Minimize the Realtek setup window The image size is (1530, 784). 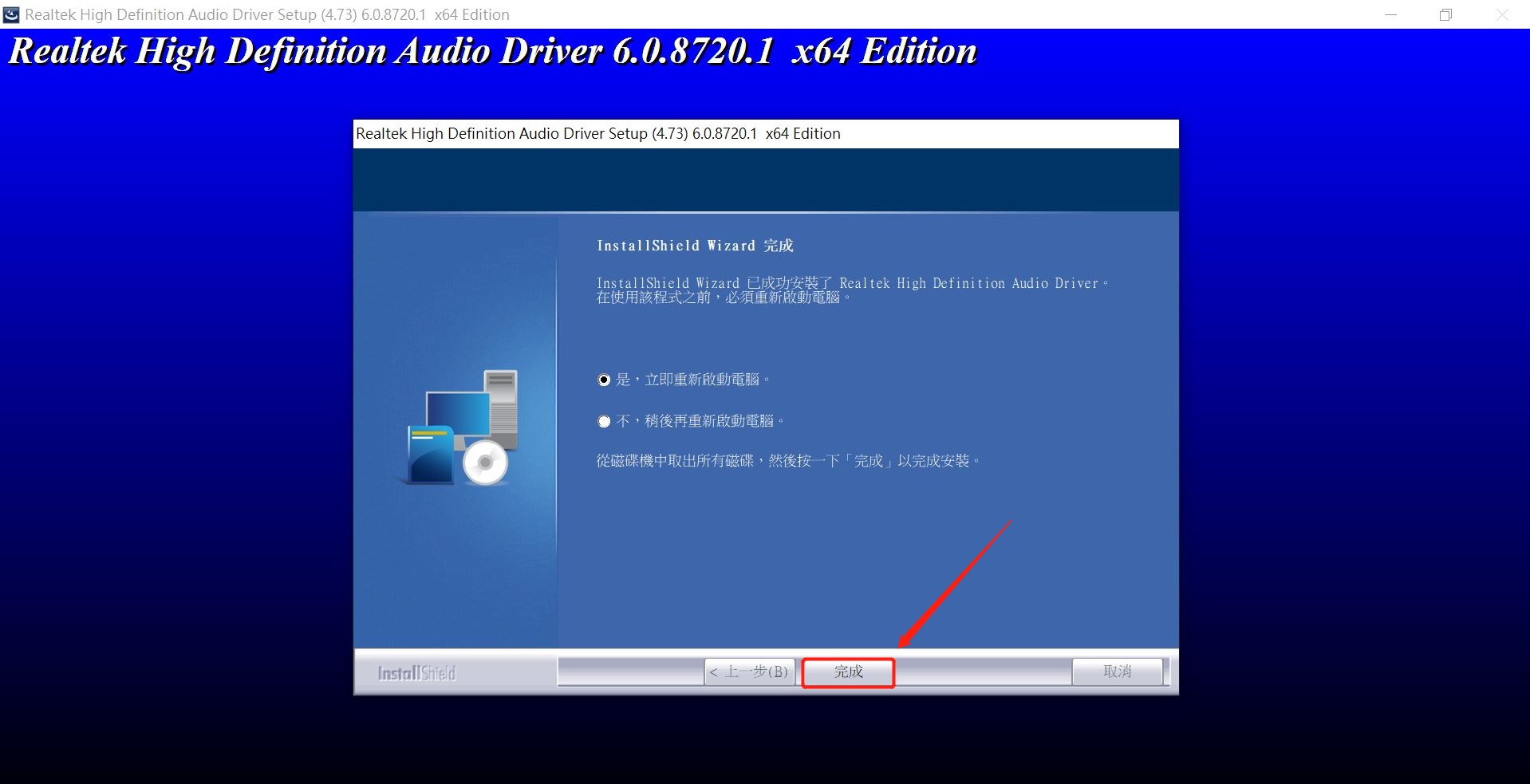pos(1390,14)
